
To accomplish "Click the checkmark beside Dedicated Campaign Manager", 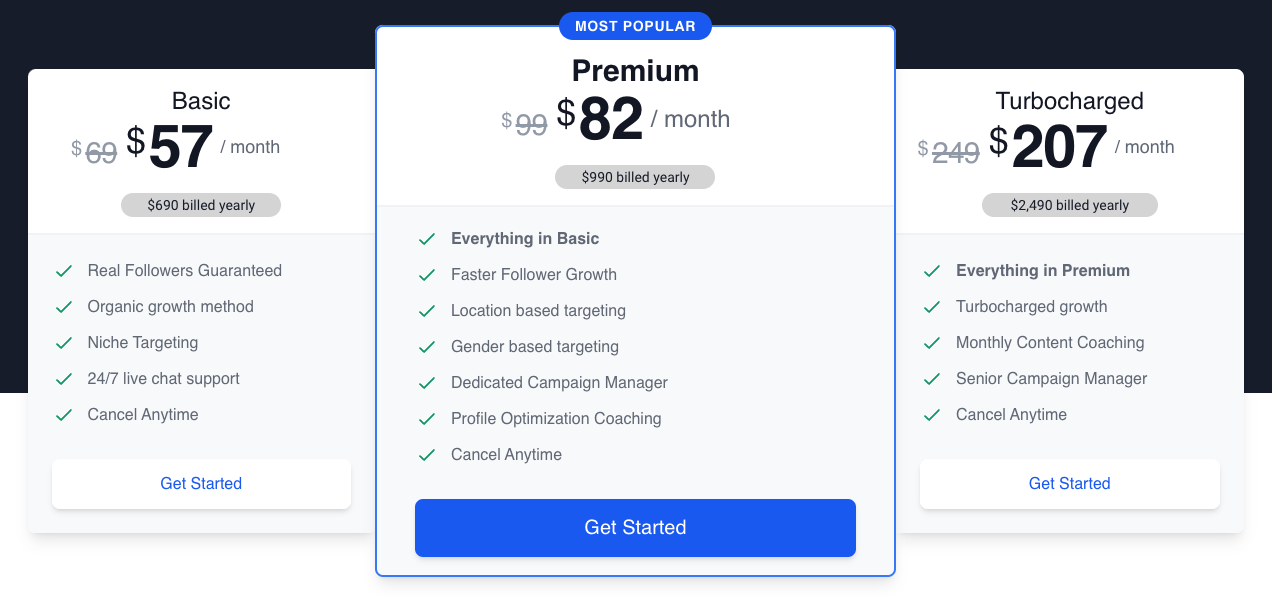I will (x=427, y=382).
